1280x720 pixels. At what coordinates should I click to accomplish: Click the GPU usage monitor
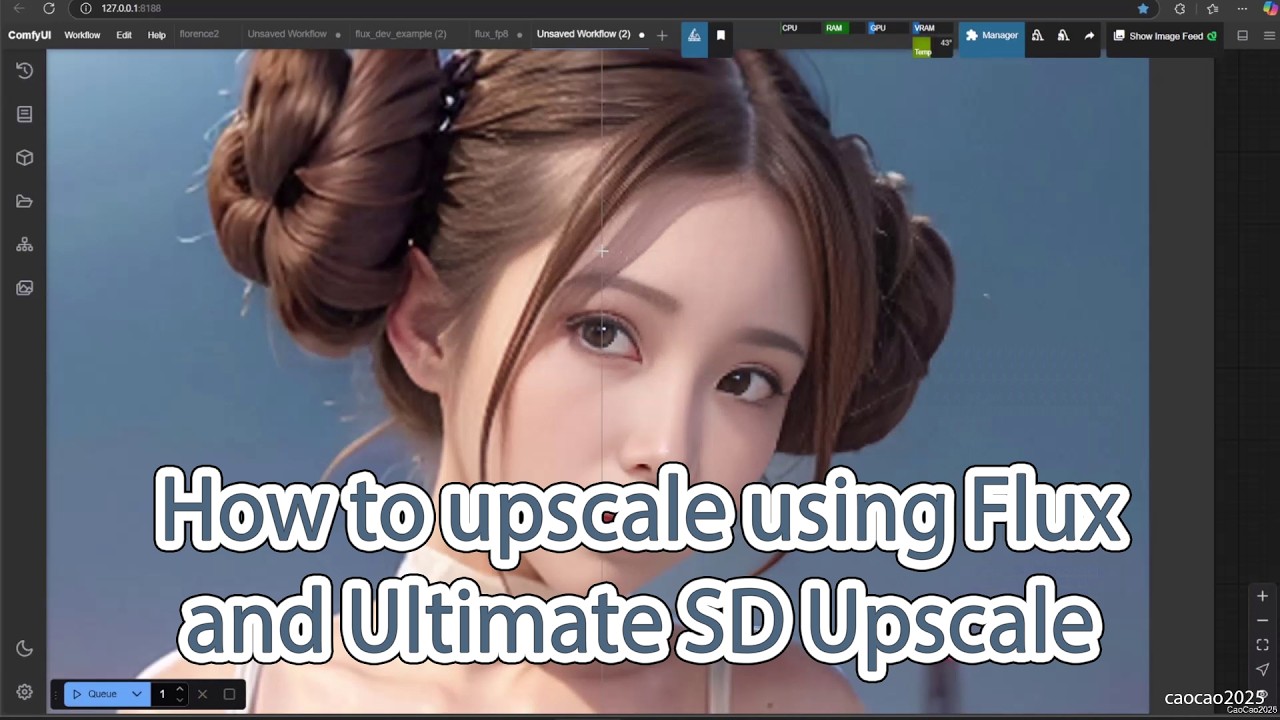[886, 28]
